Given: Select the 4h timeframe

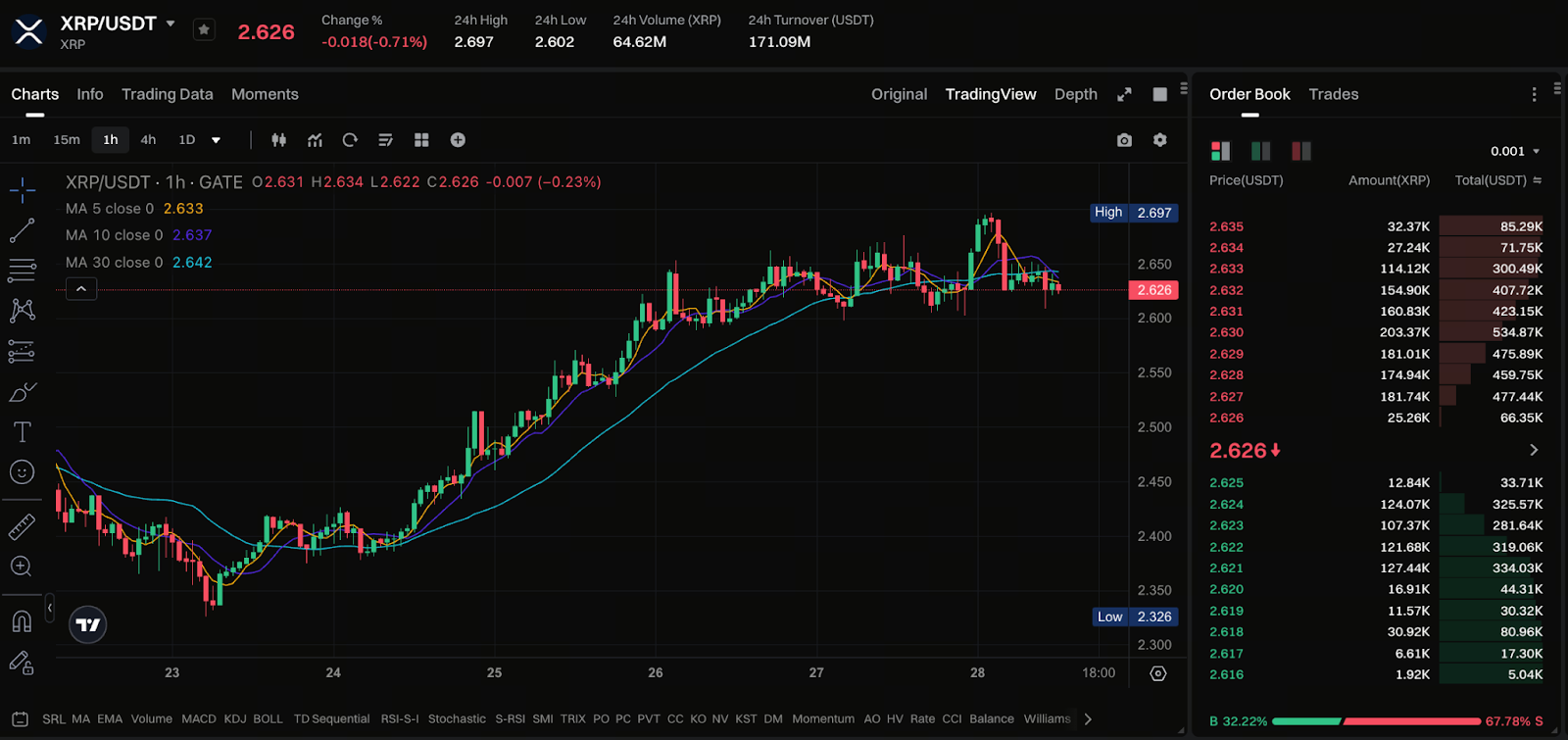Looking at the screenshot, I should click(148, 140).
